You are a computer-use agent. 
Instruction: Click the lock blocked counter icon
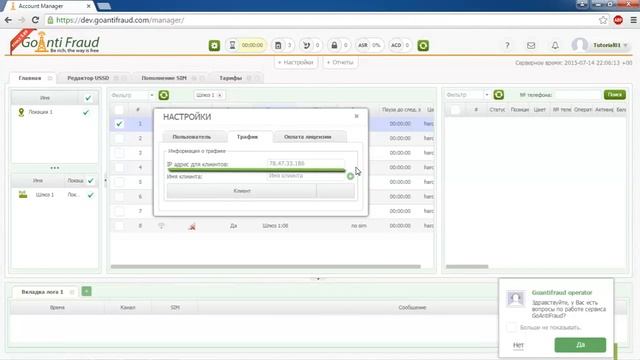point(334,45)
